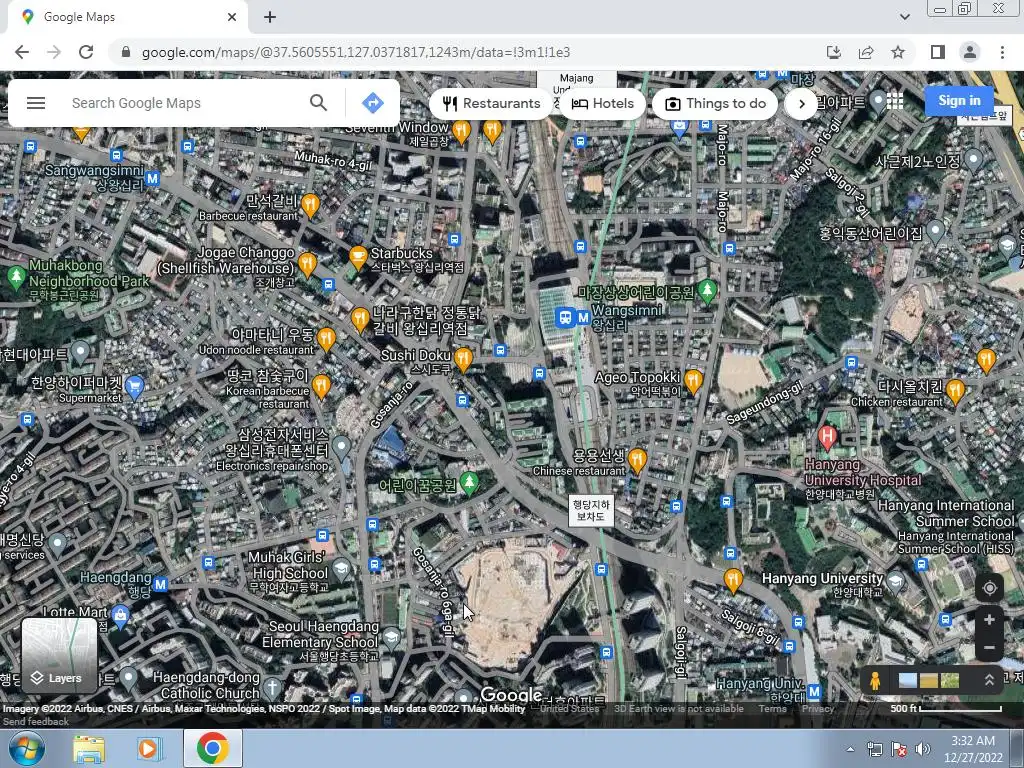Open the Privacy link in footer
The width and height of the screenshot is (1024, 768).
point(818,709)
